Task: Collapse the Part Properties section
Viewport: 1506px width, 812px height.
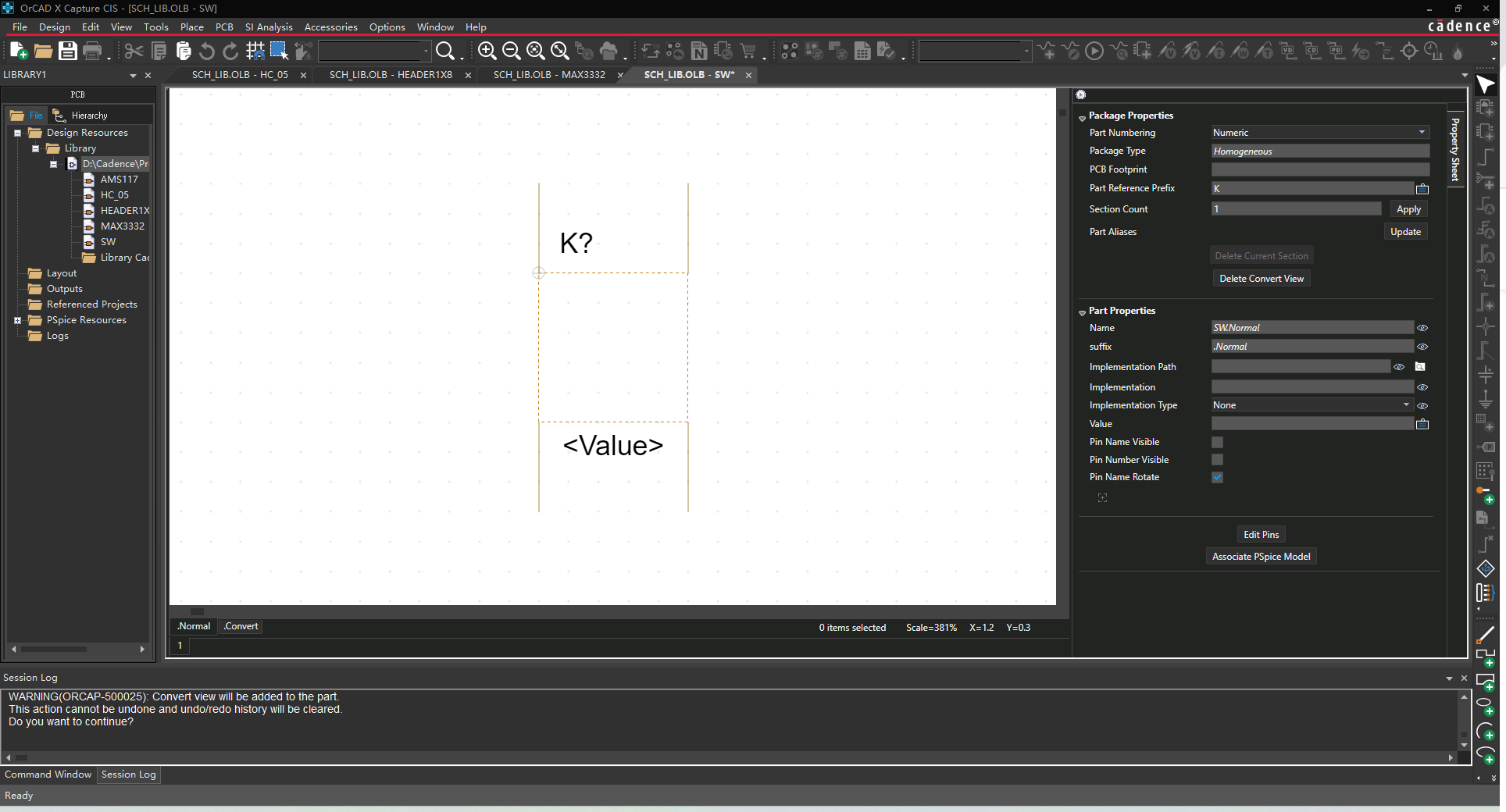Action: click(x=1082, y=313)
